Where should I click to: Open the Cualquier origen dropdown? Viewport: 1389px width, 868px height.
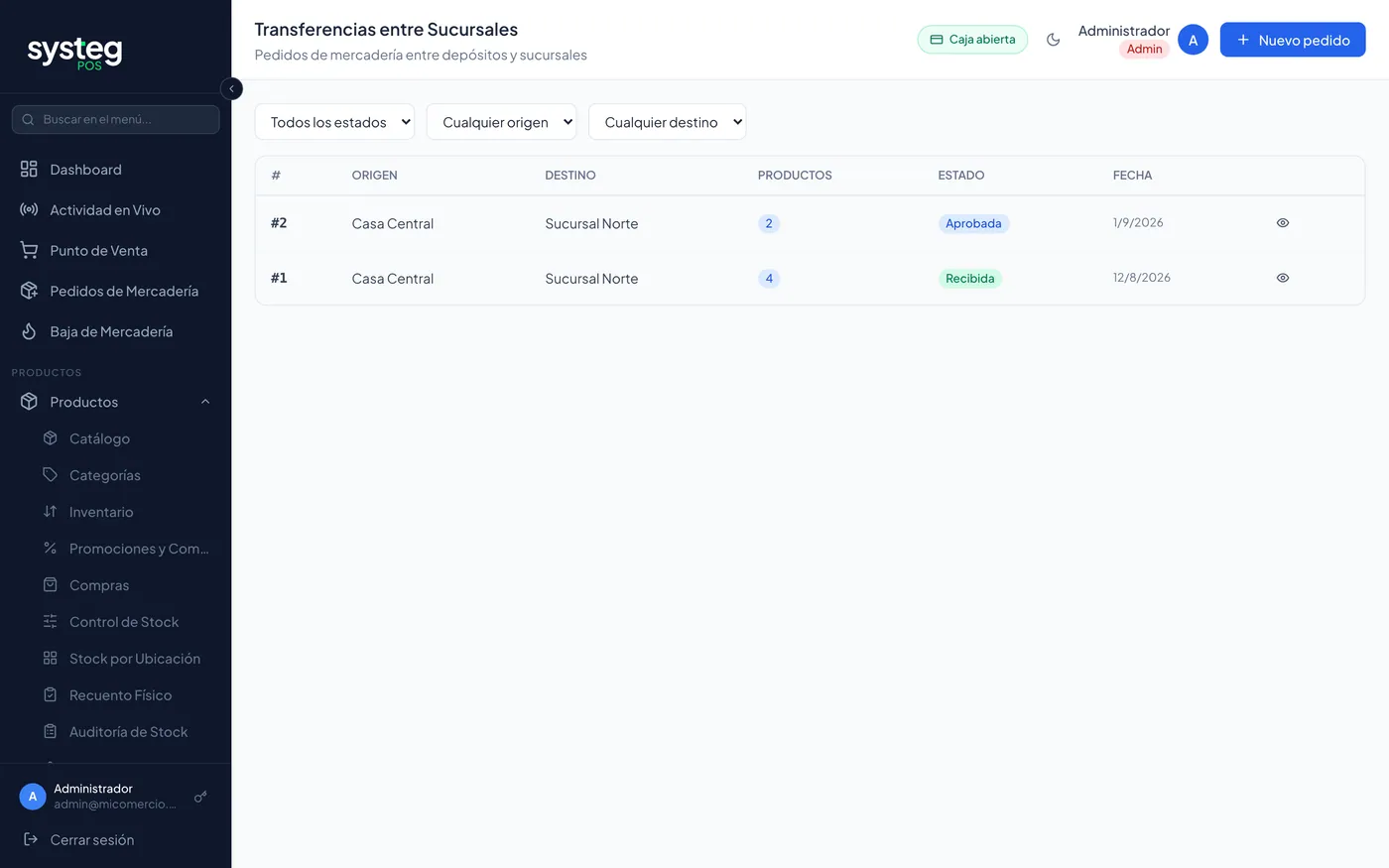(502, 122)
